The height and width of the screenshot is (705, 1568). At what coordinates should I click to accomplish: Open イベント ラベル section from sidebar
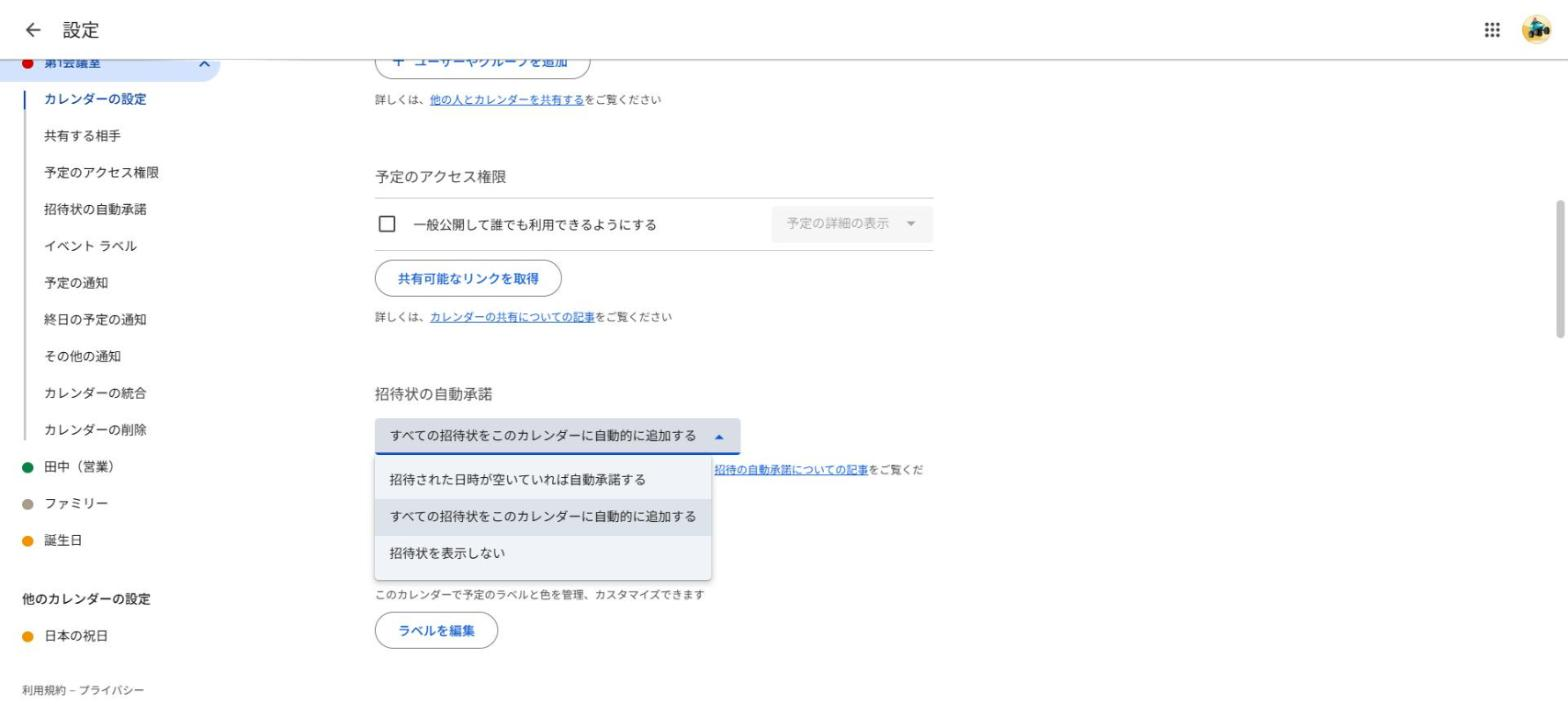(x=90, y=246)
